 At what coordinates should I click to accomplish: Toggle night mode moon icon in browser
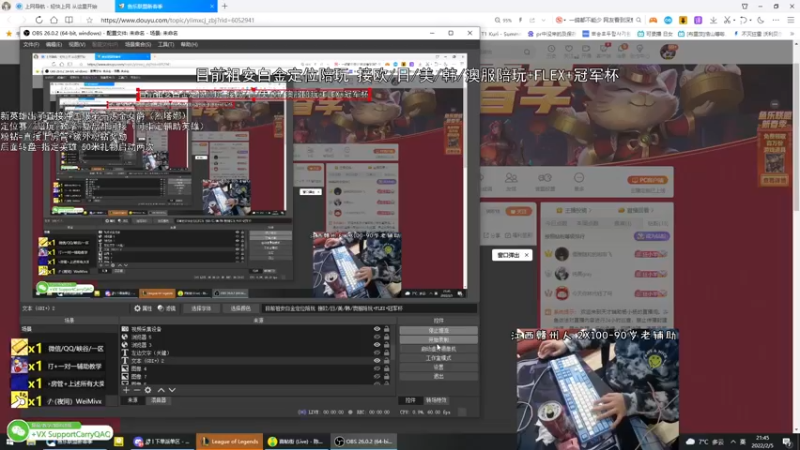pos(761,20)
